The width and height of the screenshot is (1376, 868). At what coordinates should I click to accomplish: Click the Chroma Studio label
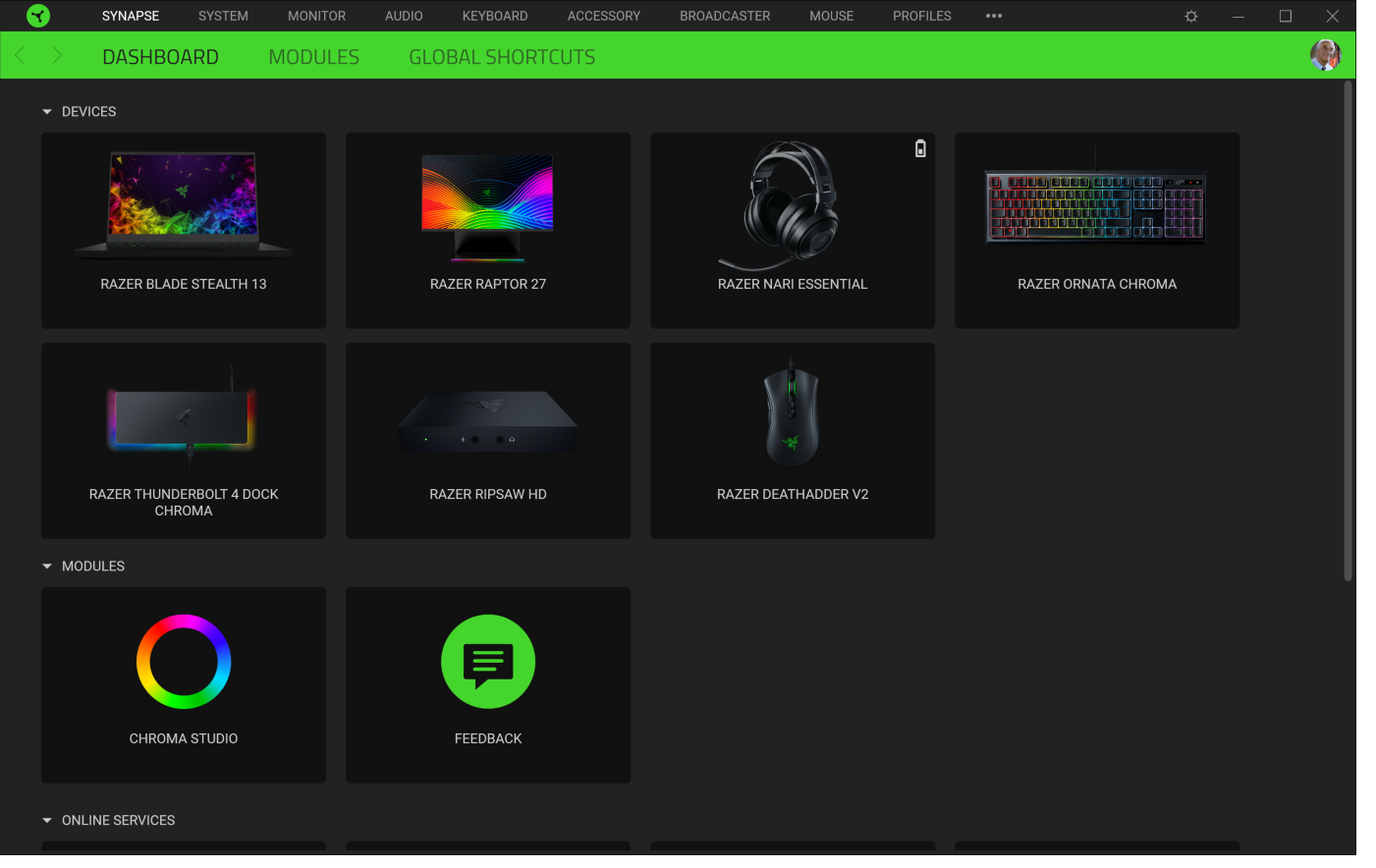tap(184, 739)
